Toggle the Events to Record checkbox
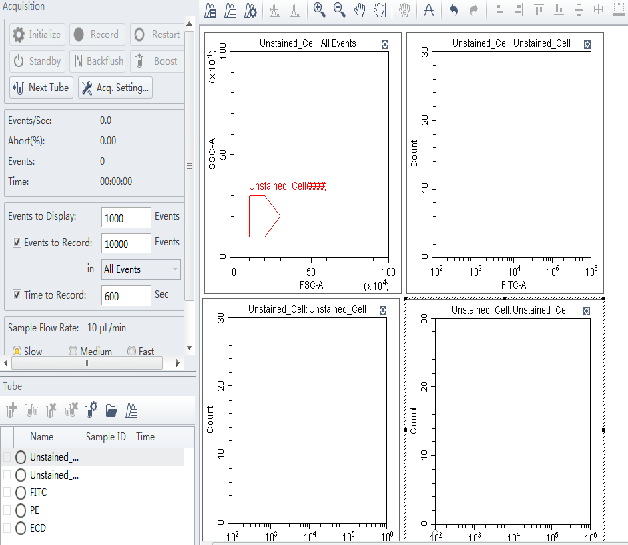 pyautogui.click(x=17, y=243)
